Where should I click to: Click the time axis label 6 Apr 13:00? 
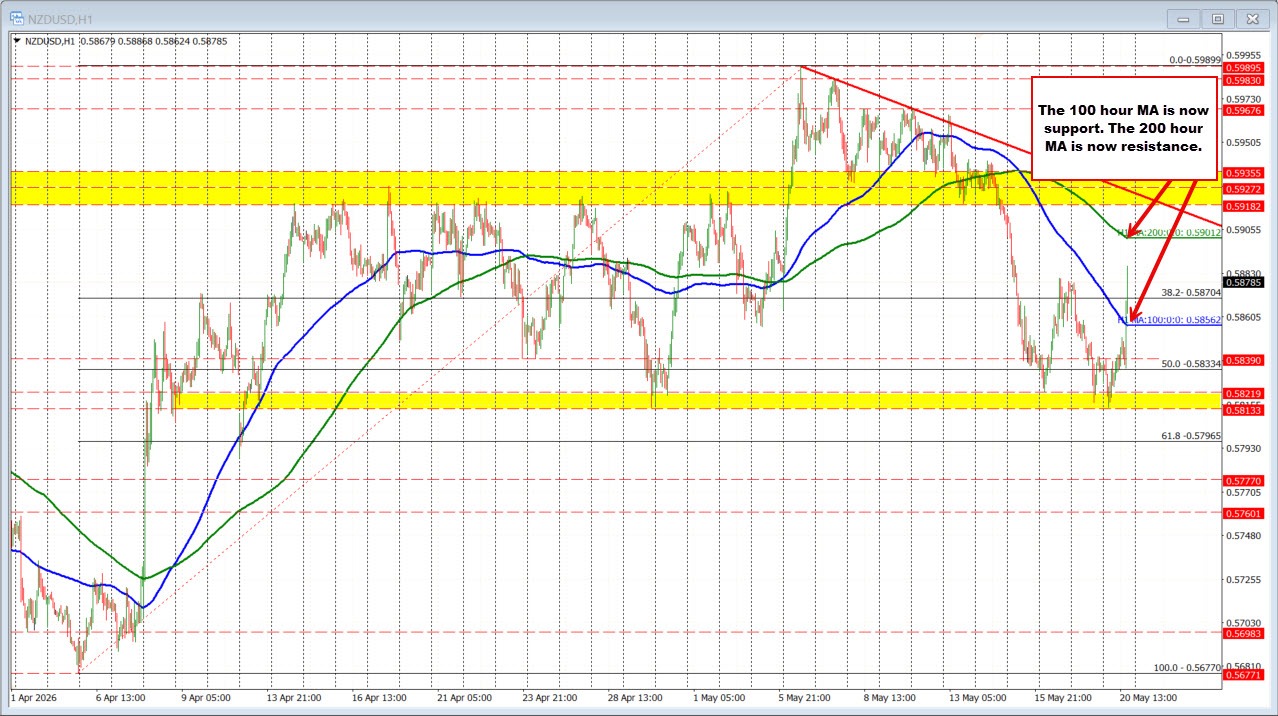coord(122,698)
